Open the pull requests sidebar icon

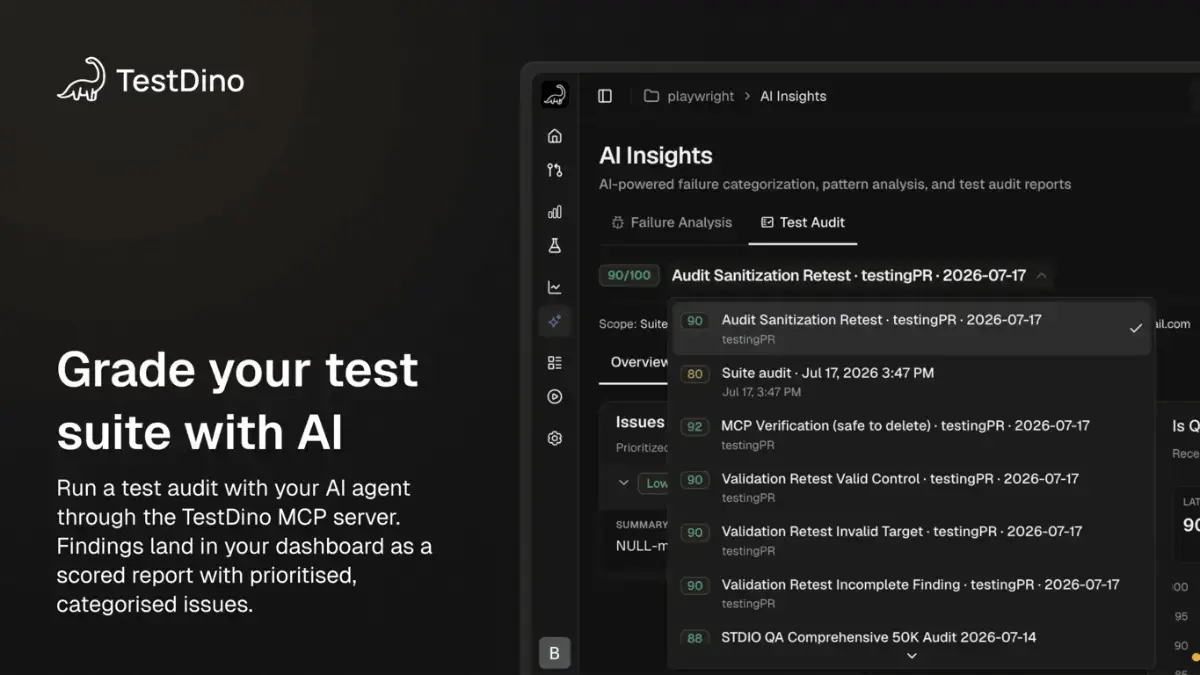[555, 170]
